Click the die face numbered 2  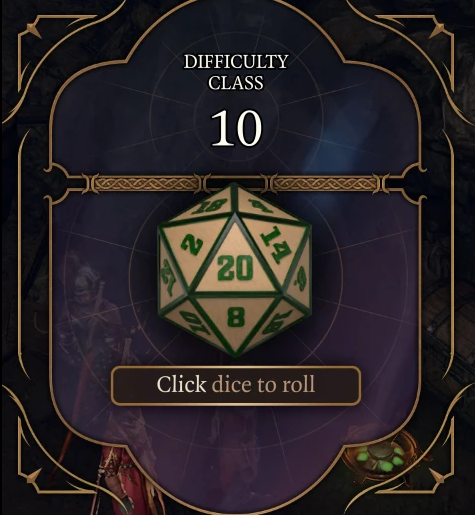(192, 245)
